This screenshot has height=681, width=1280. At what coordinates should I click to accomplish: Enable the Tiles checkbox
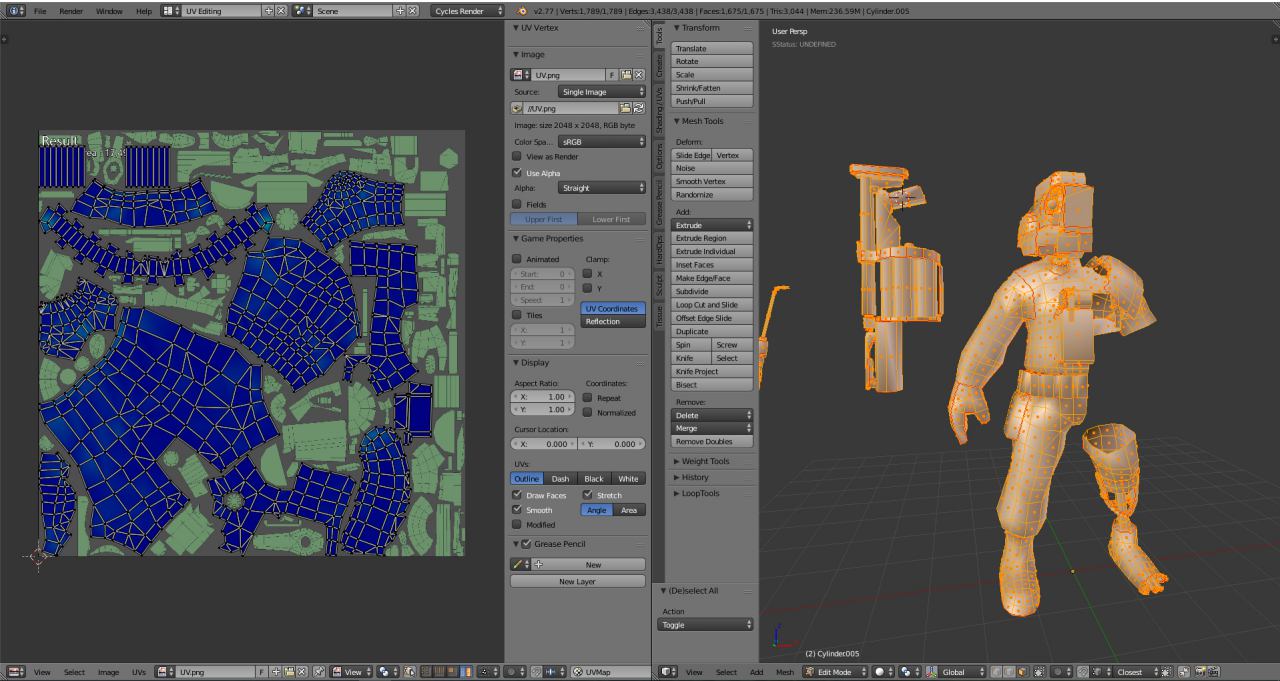[x=517, y=315]
